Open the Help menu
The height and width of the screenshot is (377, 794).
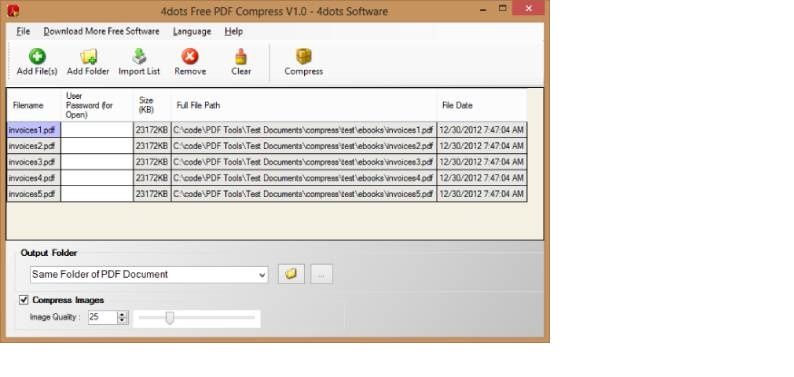(233, 31)
